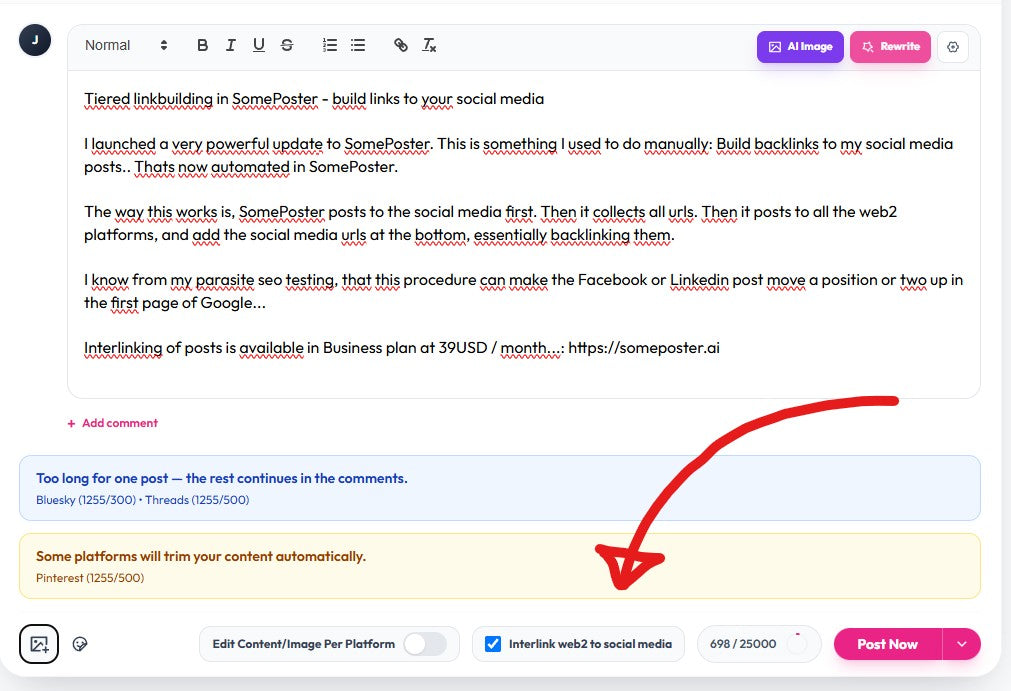This screenshot has width=1011, height=691.
Task: Open editor settings gear icon
Action: (953, 47)
